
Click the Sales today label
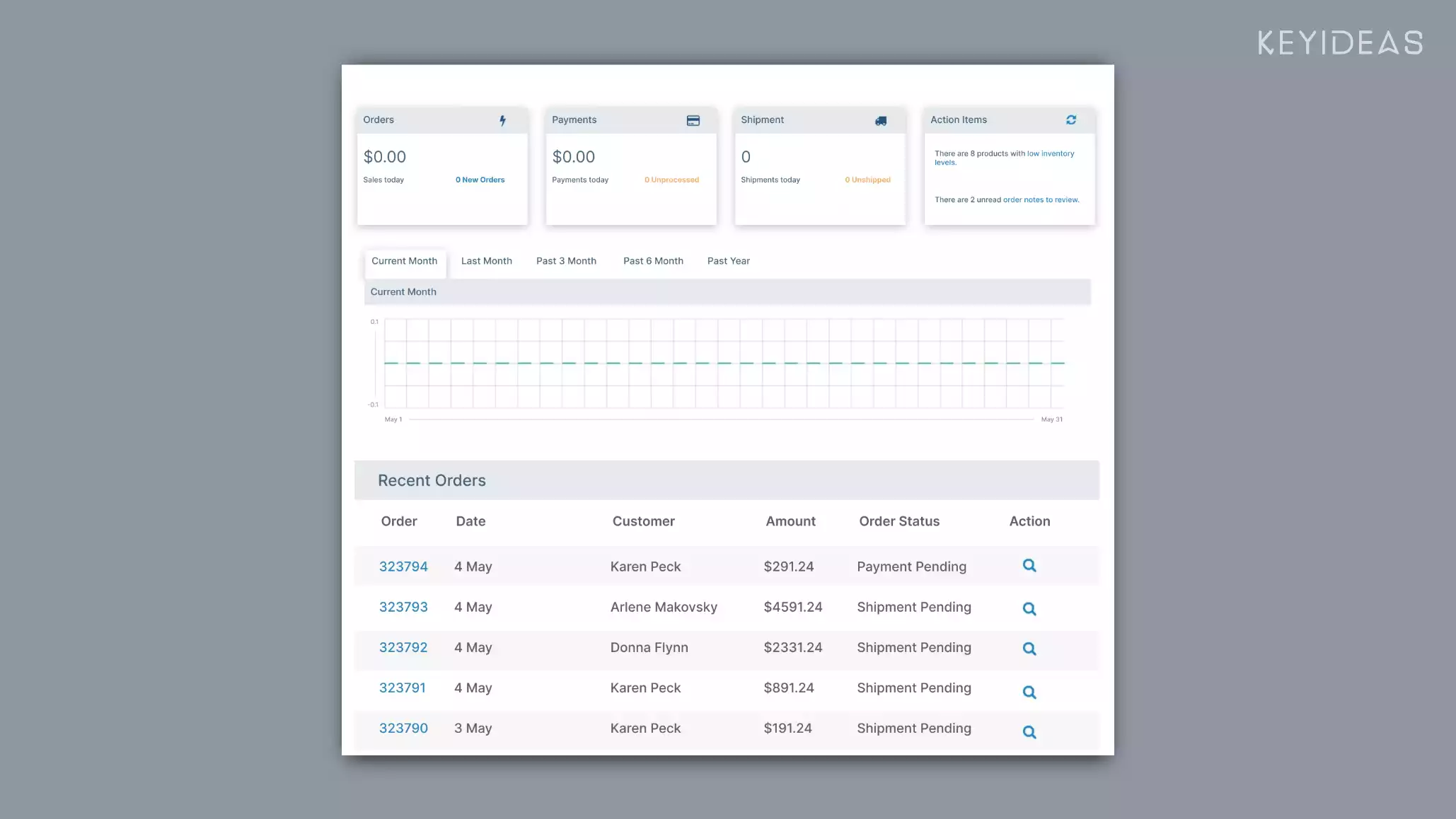383,180
